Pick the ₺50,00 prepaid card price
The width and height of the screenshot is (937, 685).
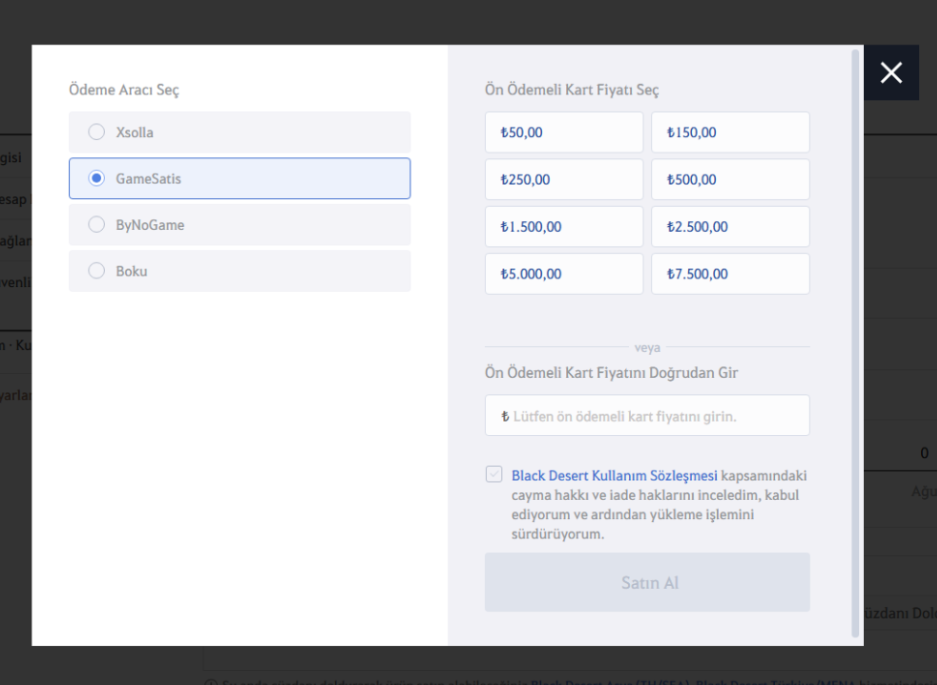(564, 132)
